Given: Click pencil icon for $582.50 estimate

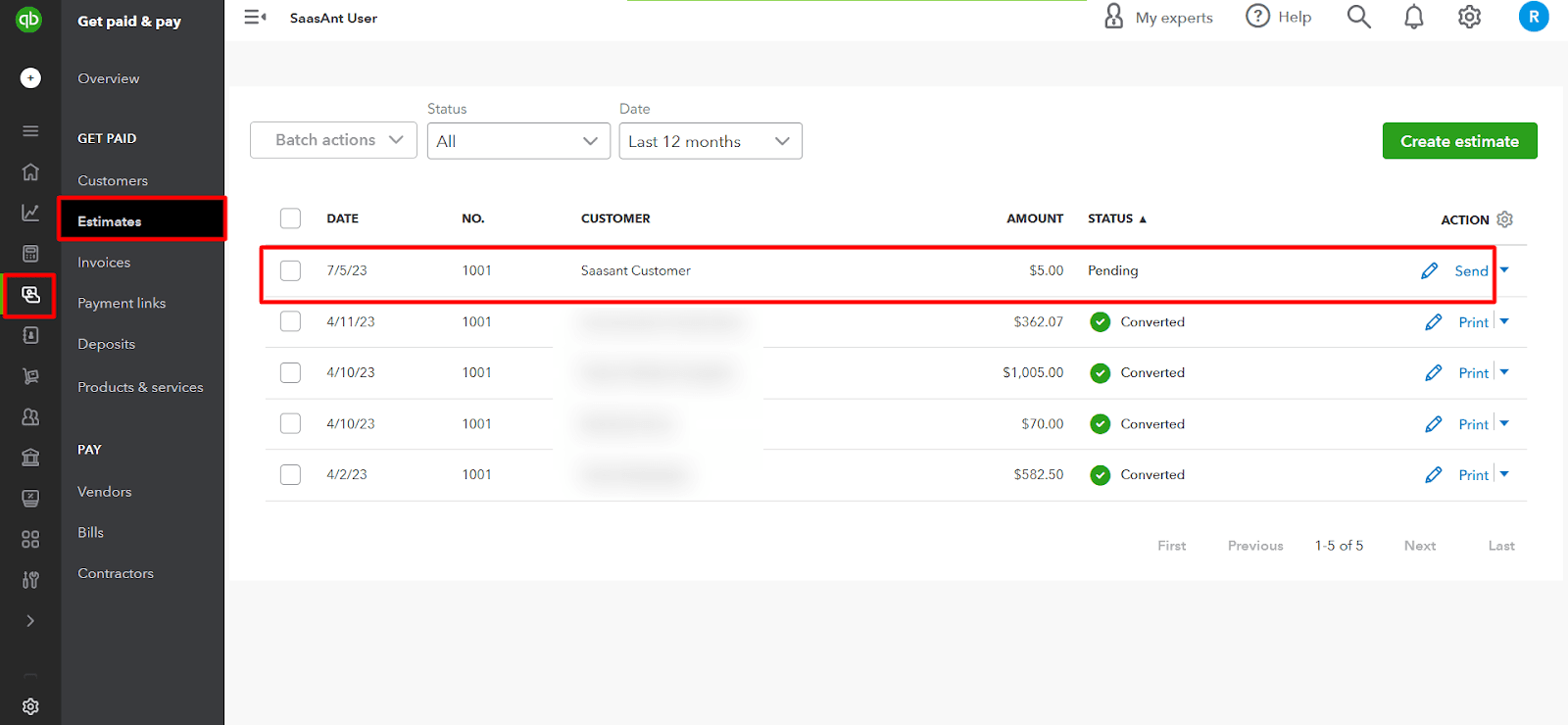Looking at the screenshot, I should coord(1434,474).
